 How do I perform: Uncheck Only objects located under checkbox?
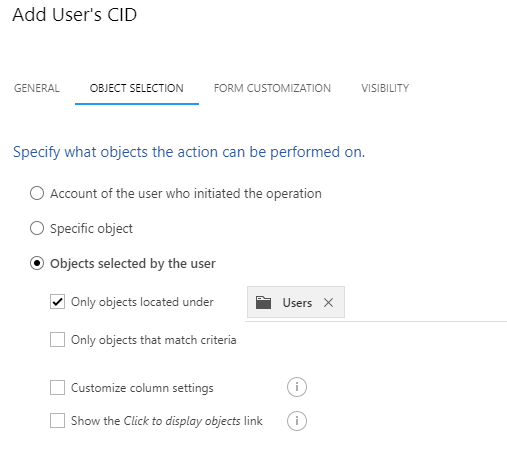[x=57, y=302]
